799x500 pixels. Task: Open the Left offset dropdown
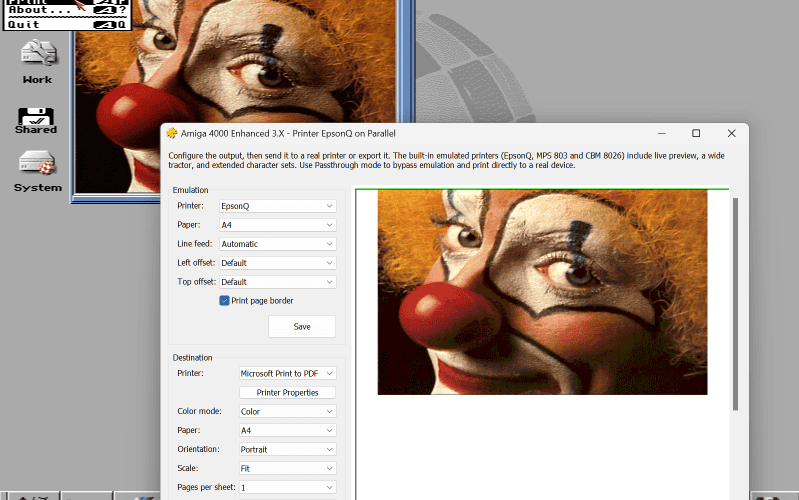(x=278, y=263)
